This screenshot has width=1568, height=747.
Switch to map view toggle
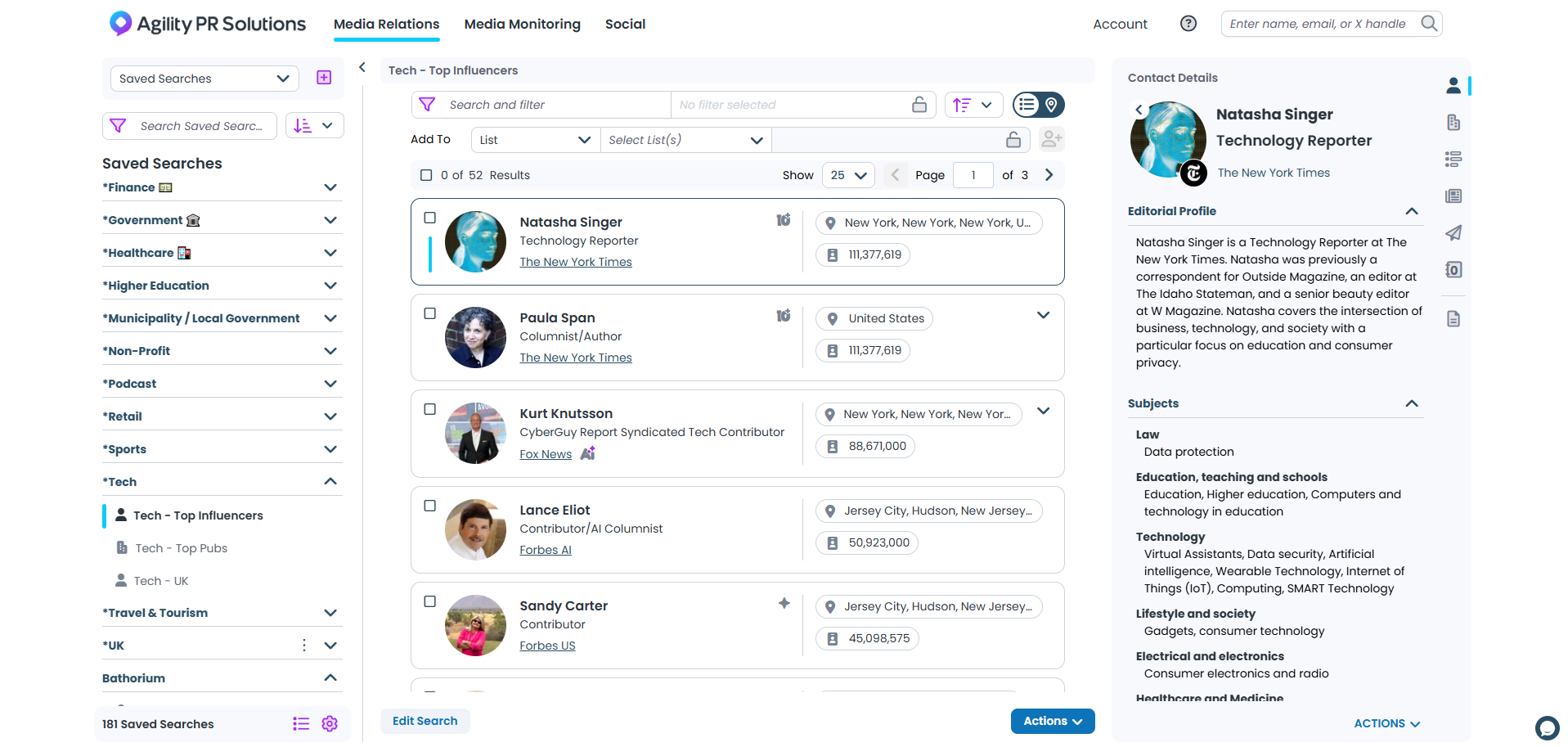1052,105
